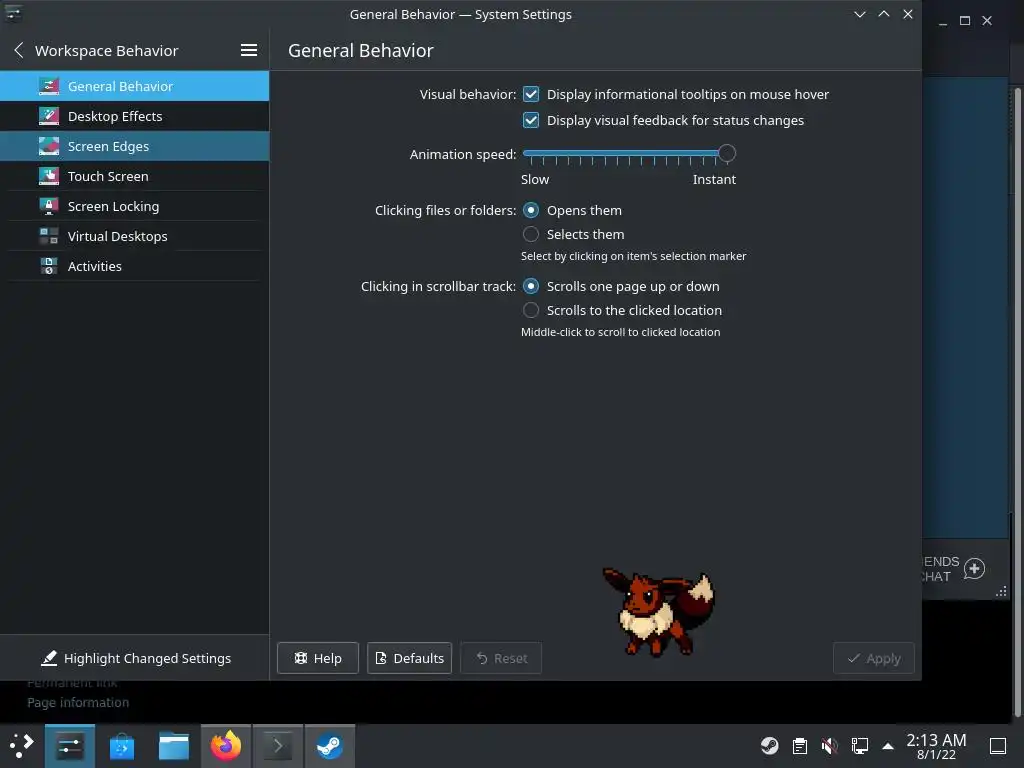The image size is (1024, 768).
Task: Select General Behavior in sidebar
Action: [x=135, y=86]
